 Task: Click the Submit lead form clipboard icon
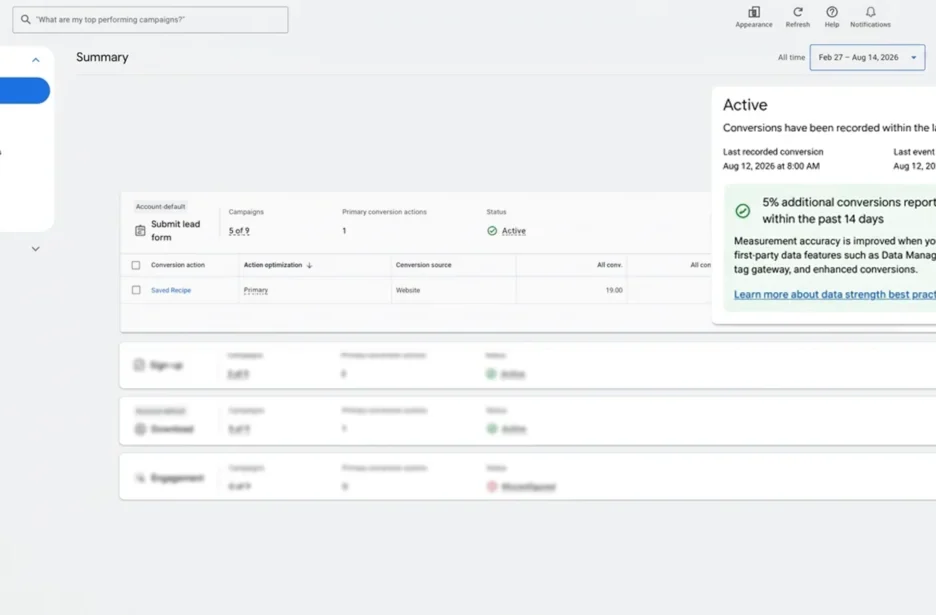[x=140, y=230]
